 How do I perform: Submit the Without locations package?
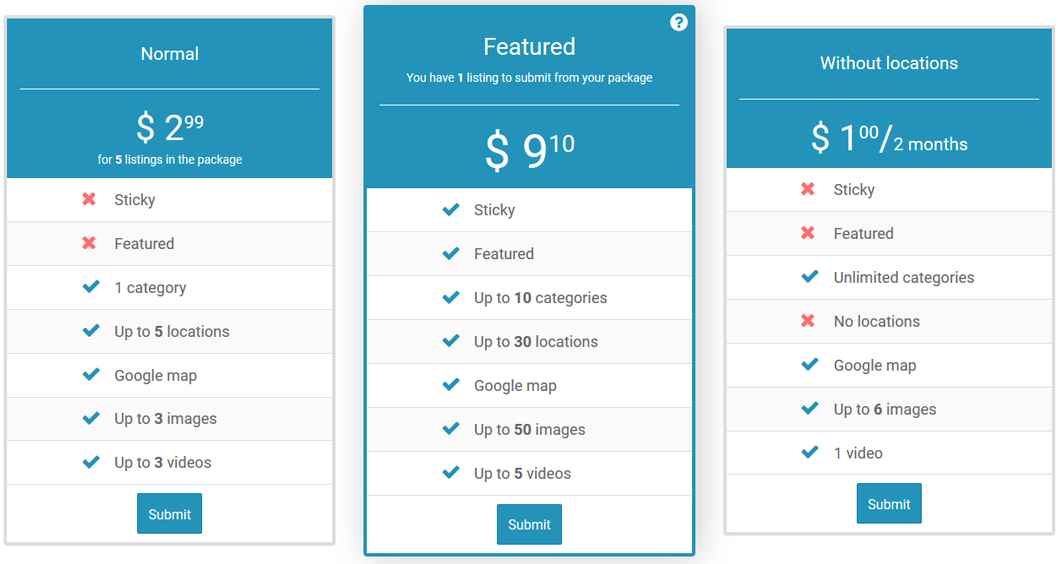[889, 504]
